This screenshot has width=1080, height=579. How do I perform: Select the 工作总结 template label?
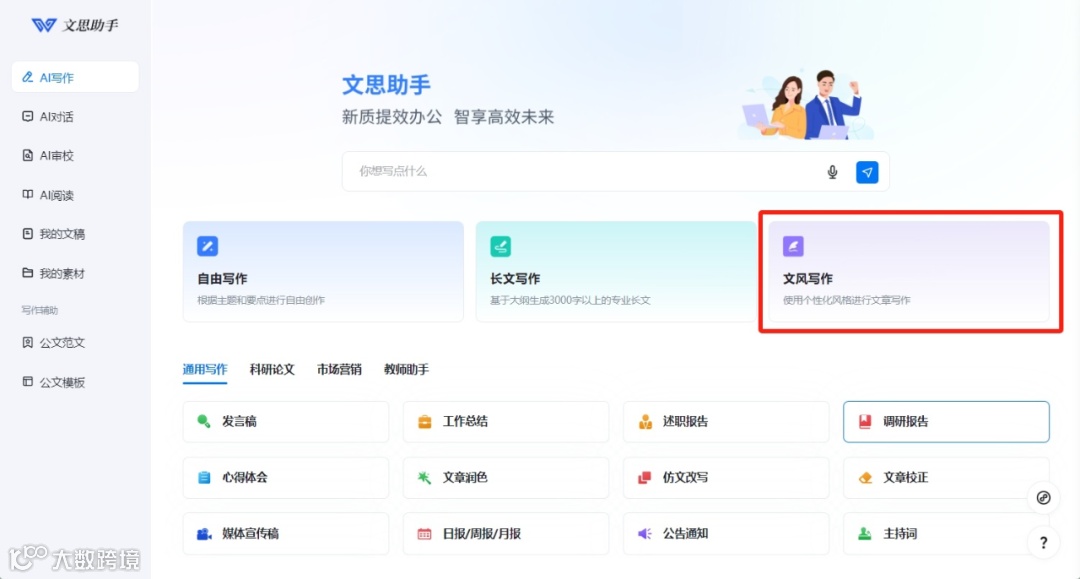click(465, 421)
